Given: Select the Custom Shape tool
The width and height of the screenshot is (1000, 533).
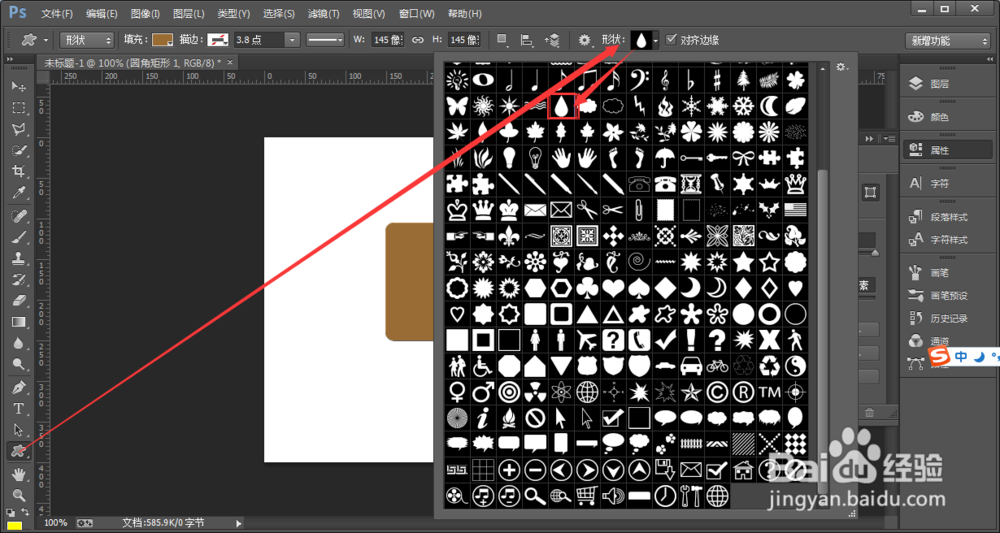Looking at the screenshot, I should click(x=17, y=451).
